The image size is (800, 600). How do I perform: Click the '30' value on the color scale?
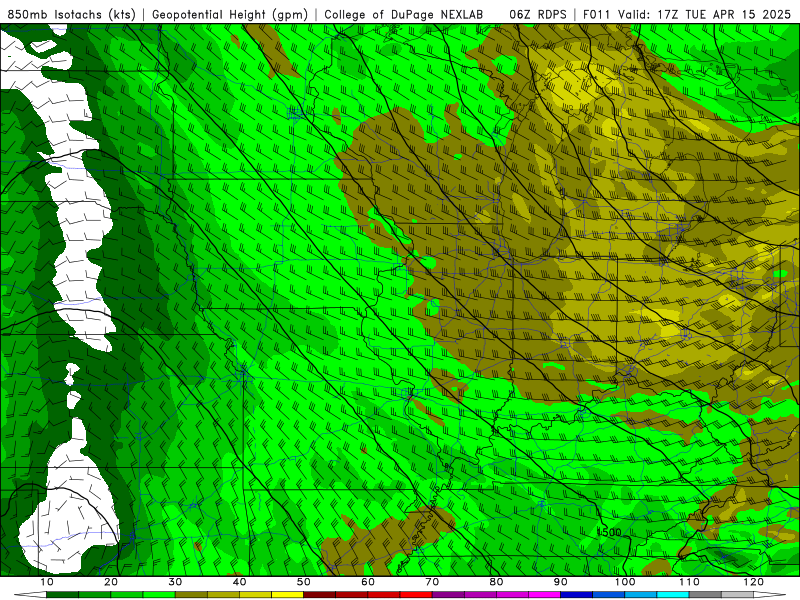tap(175, 582)
